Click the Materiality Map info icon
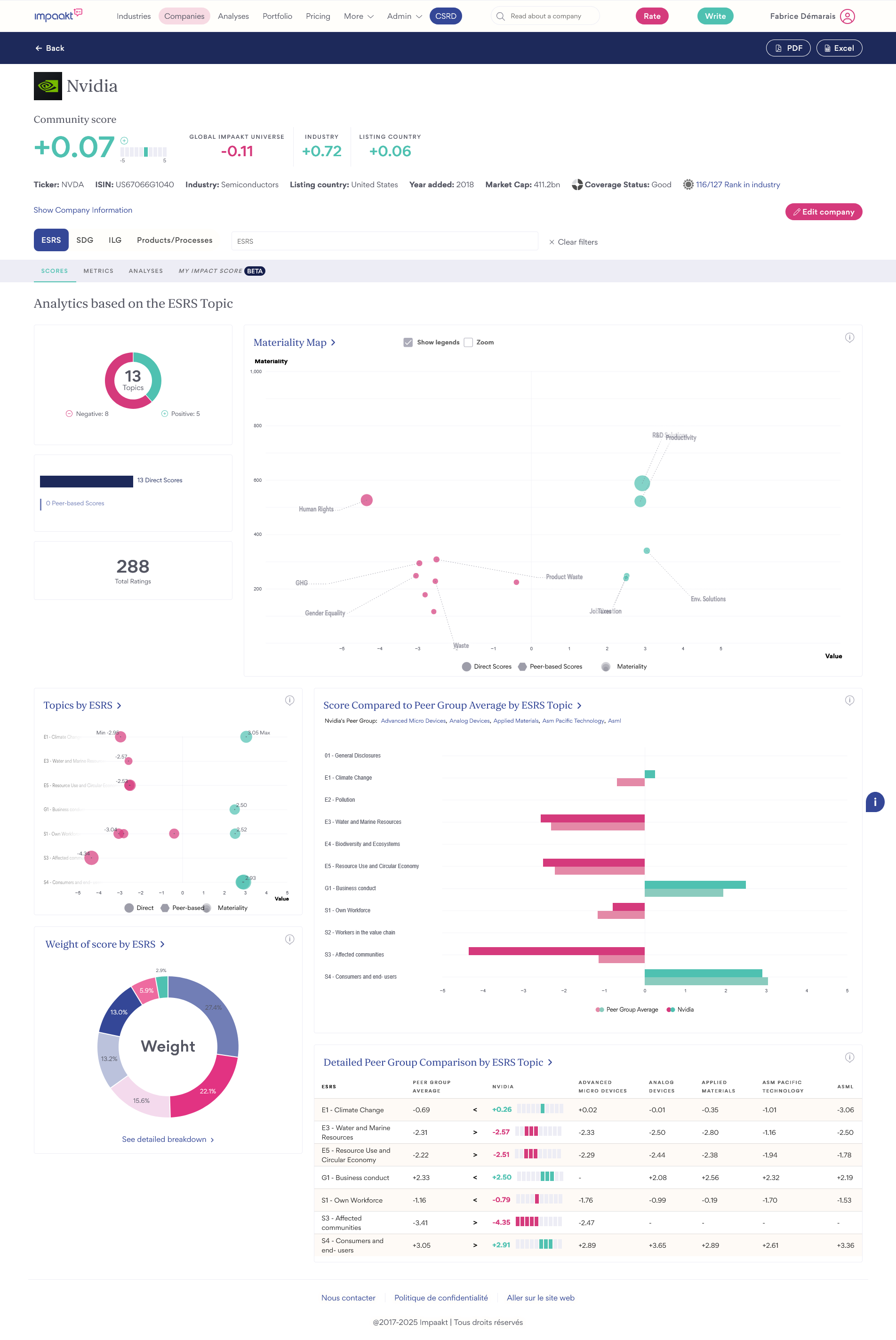 [849, 337]
